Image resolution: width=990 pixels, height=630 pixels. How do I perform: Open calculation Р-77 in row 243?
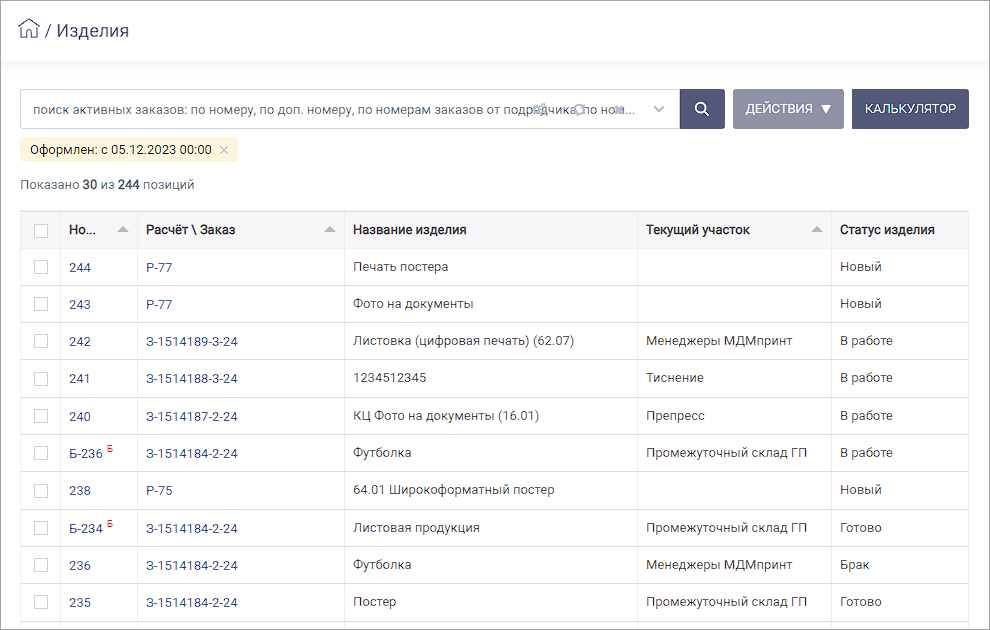159,305
